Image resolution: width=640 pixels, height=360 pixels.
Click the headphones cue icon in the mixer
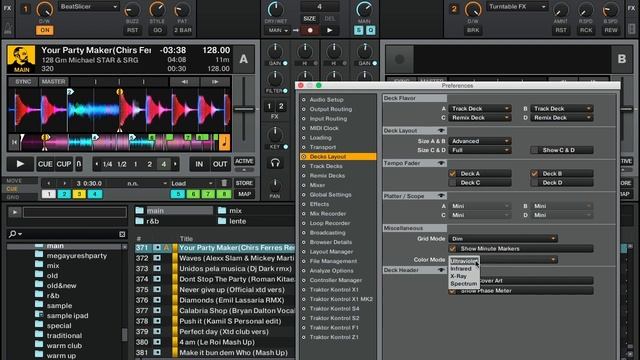[275, 163]
